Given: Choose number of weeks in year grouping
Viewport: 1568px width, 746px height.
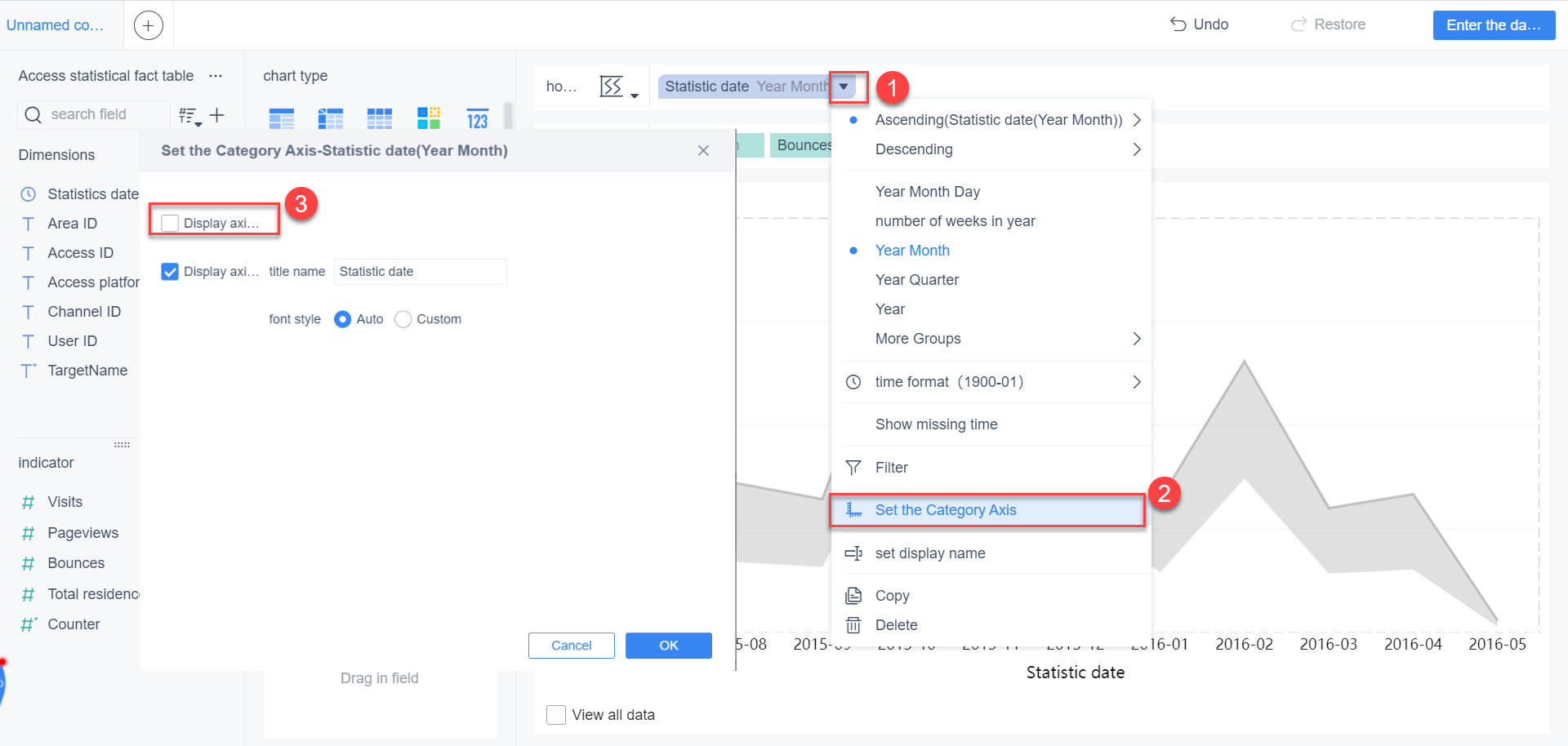Looking at the screenshot, I should (x=955, y=221).
